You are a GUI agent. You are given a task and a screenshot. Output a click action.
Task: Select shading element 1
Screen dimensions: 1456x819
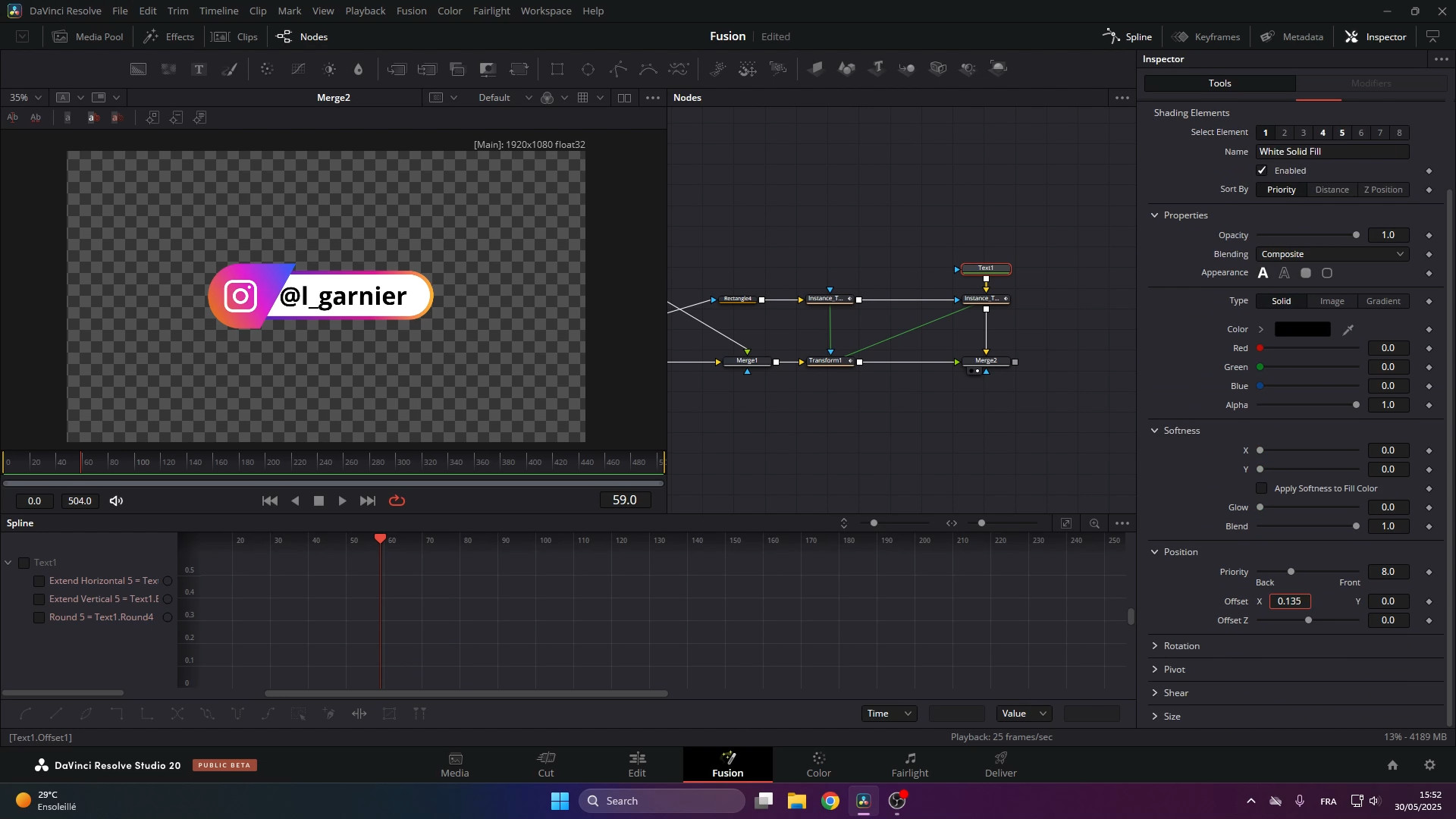[1266, 133]
